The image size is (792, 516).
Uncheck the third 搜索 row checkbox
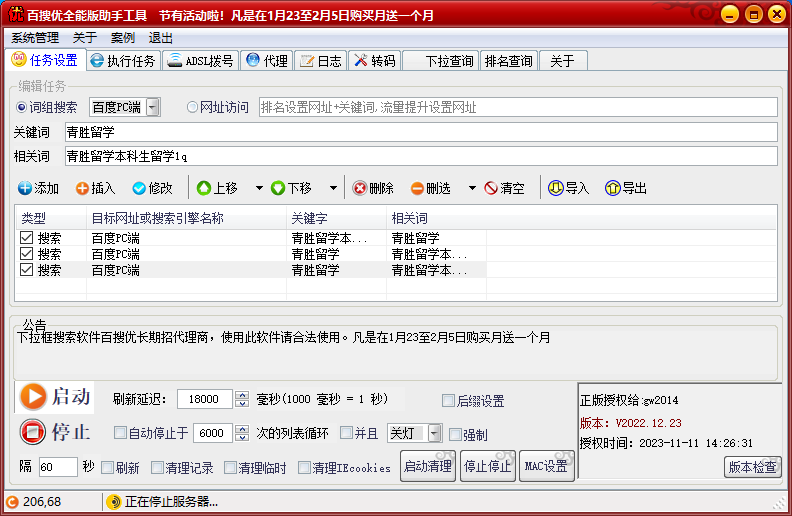27,270
